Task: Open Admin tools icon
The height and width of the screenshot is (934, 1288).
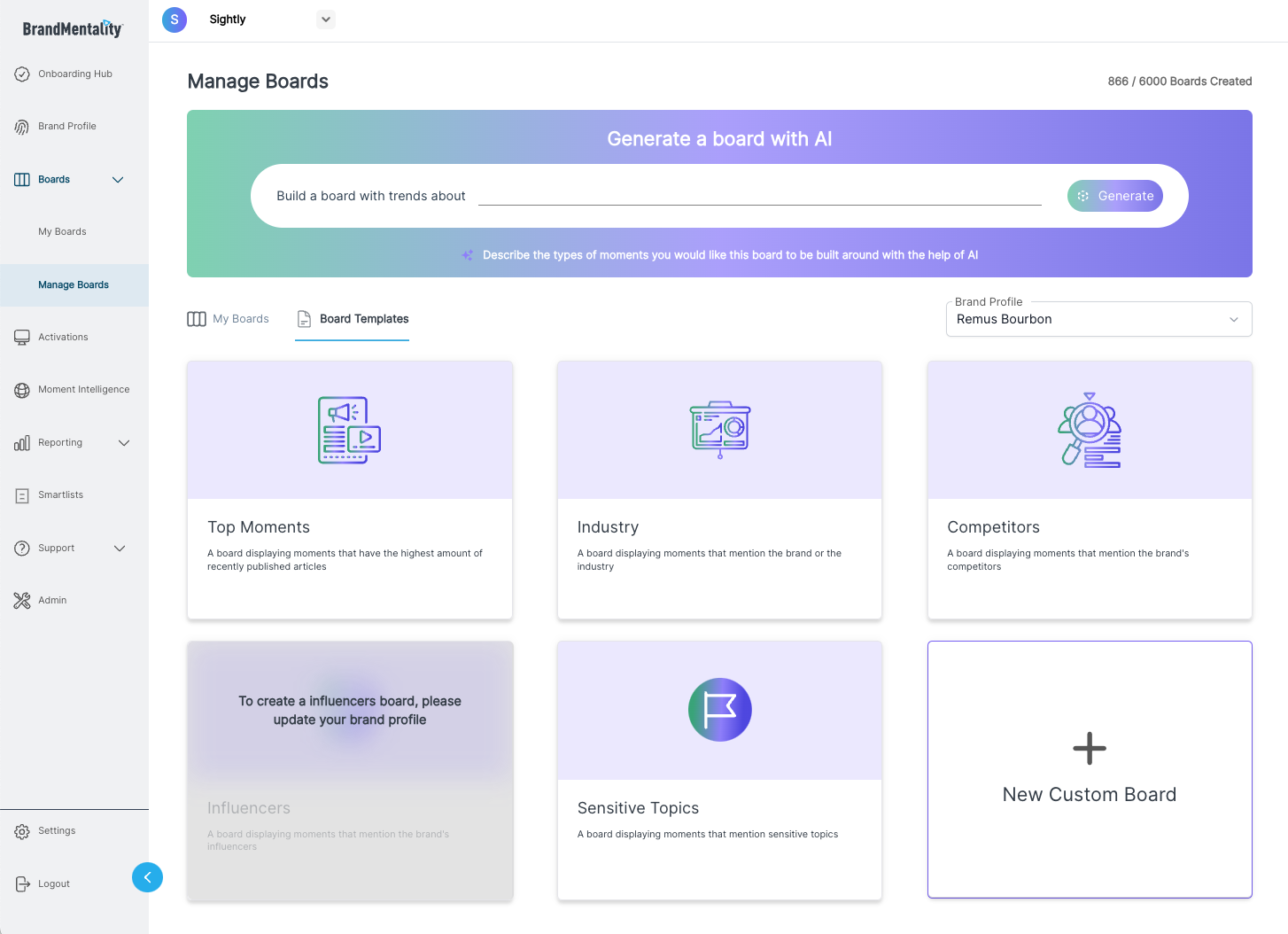Action: [22, 601]
